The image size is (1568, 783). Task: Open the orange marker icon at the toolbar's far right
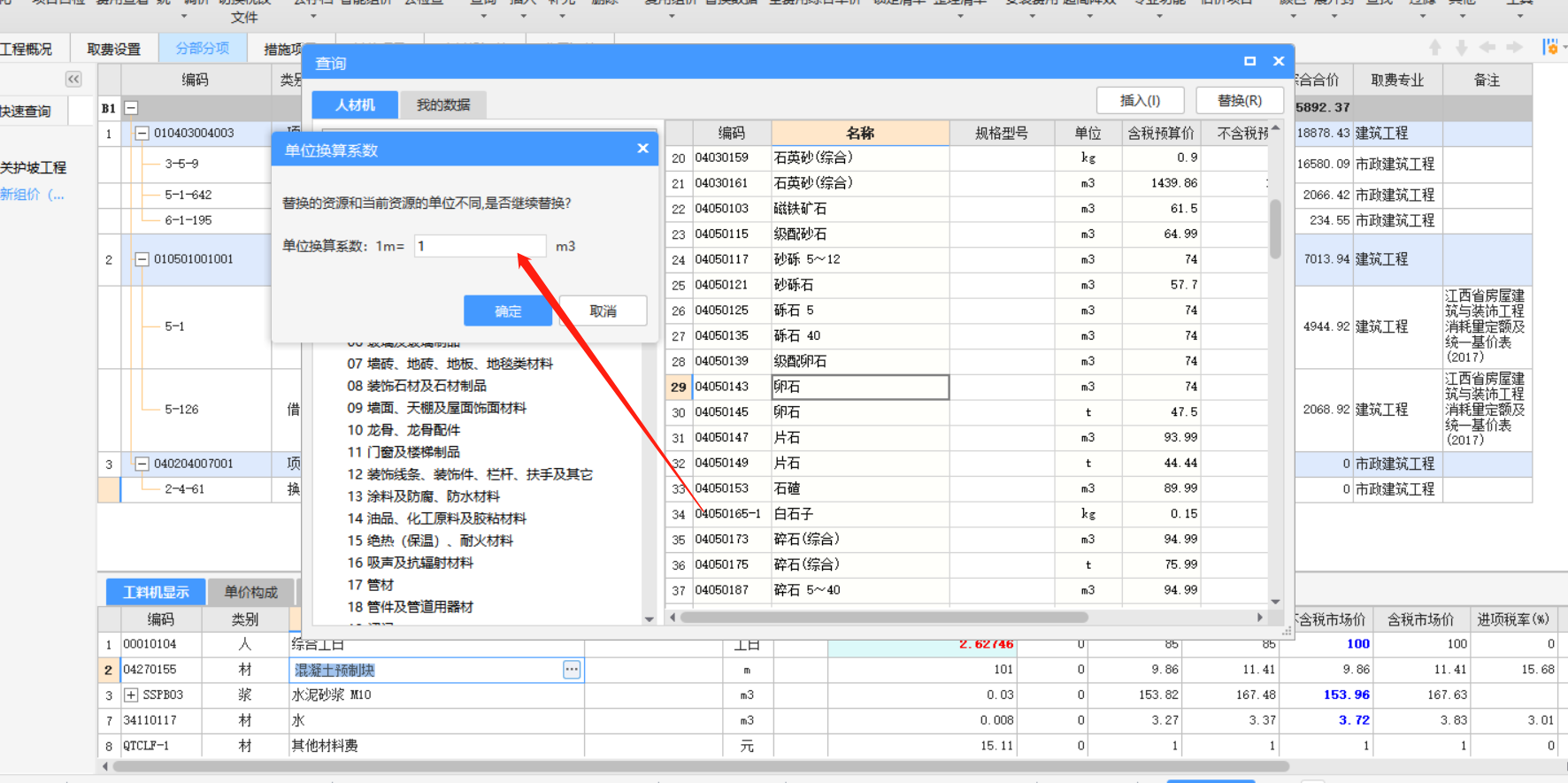pyautogui.click(x=1550, y=48)
